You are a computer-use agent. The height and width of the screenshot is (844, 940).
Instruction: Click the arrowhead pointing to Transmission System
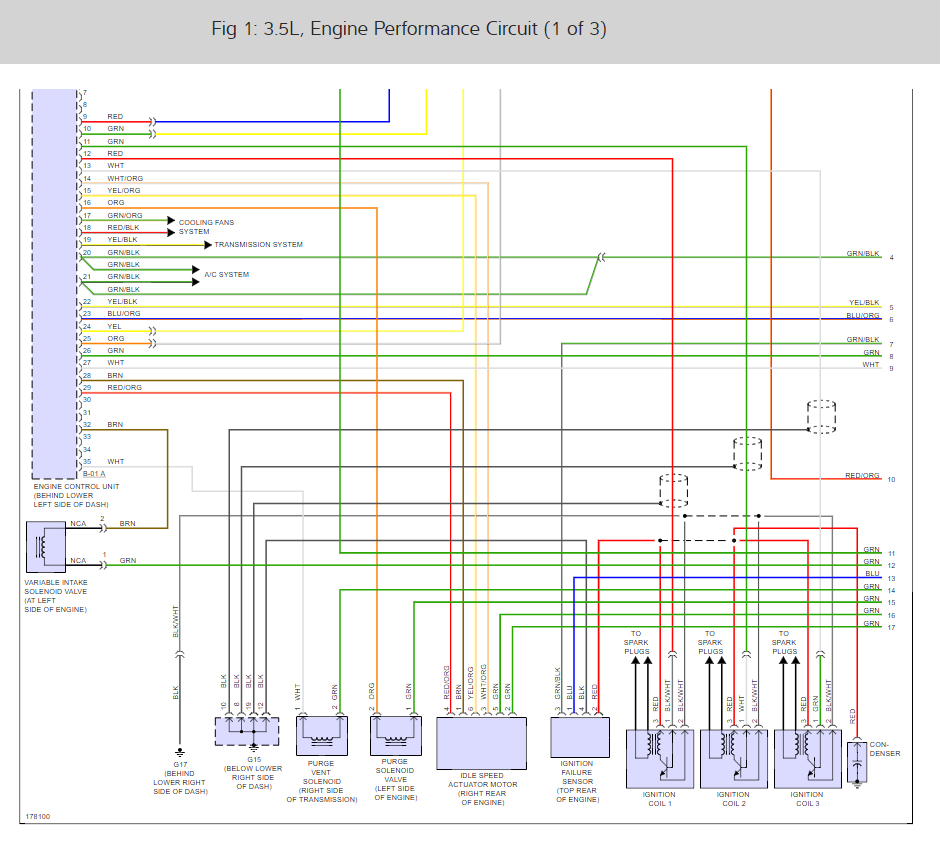208,245
